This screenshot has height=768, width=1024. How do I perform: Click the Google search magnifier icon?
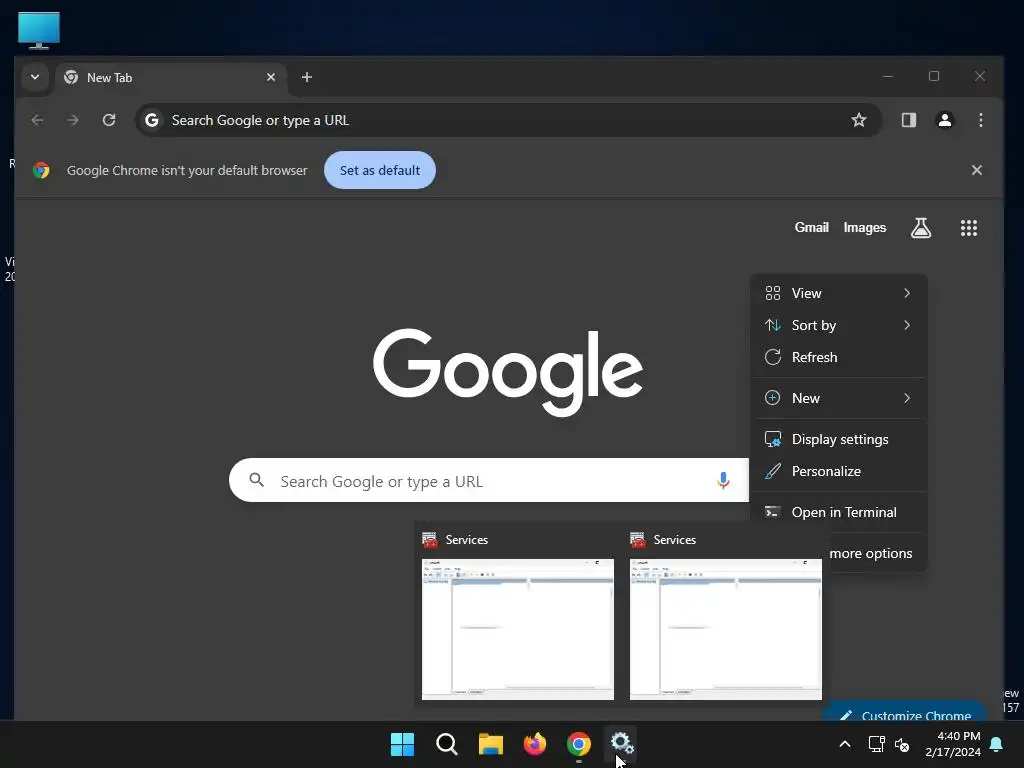pos(257,481)
